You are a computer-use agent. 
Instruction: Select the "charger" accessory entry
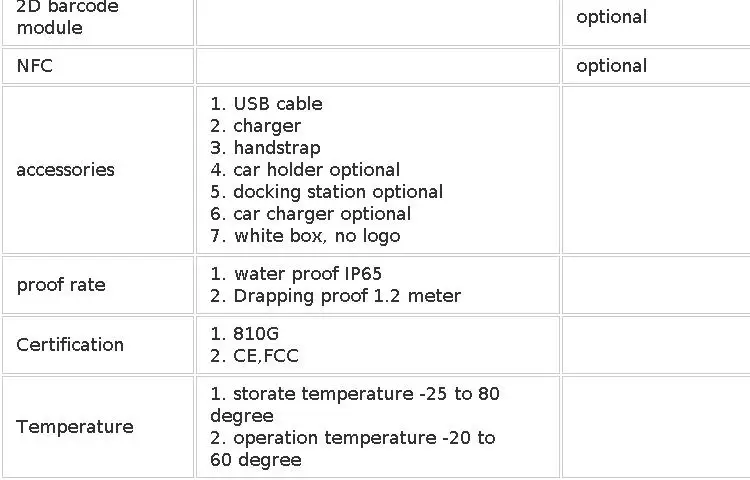255,126
